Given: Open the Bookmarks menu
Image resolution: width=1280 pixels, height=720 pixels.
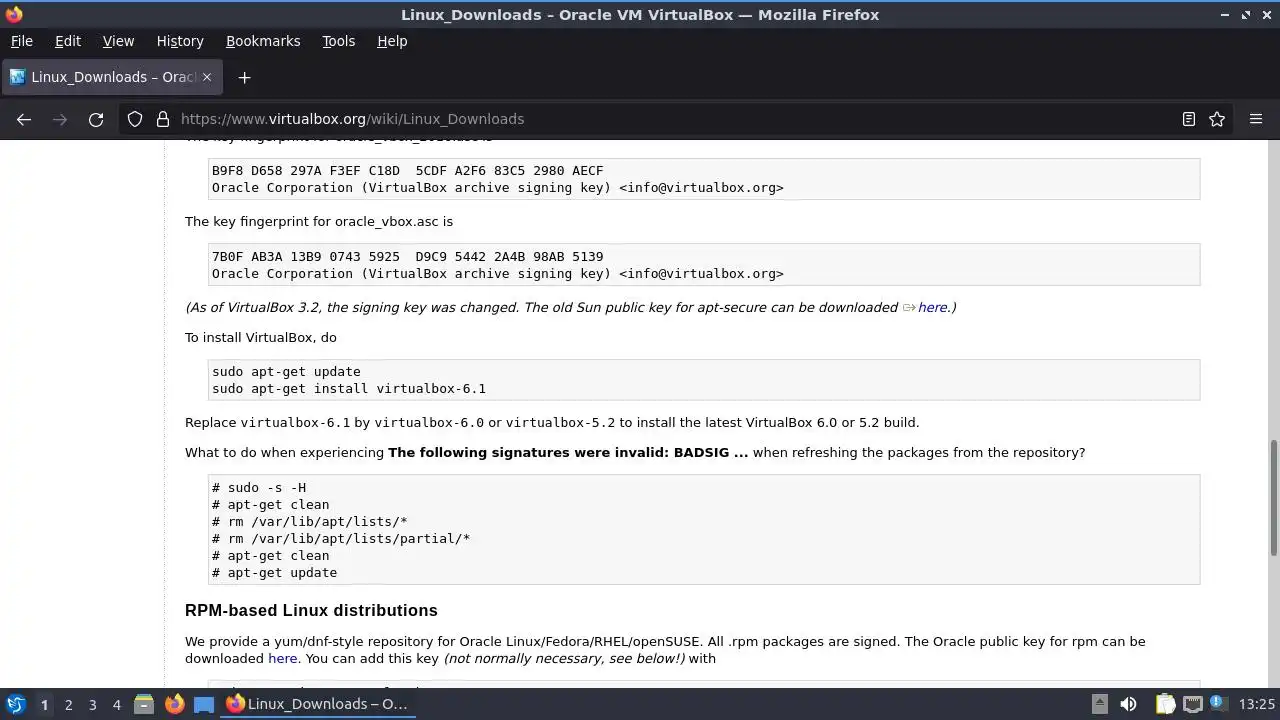Looking at the screenshot, I should (x=263, y=41).
